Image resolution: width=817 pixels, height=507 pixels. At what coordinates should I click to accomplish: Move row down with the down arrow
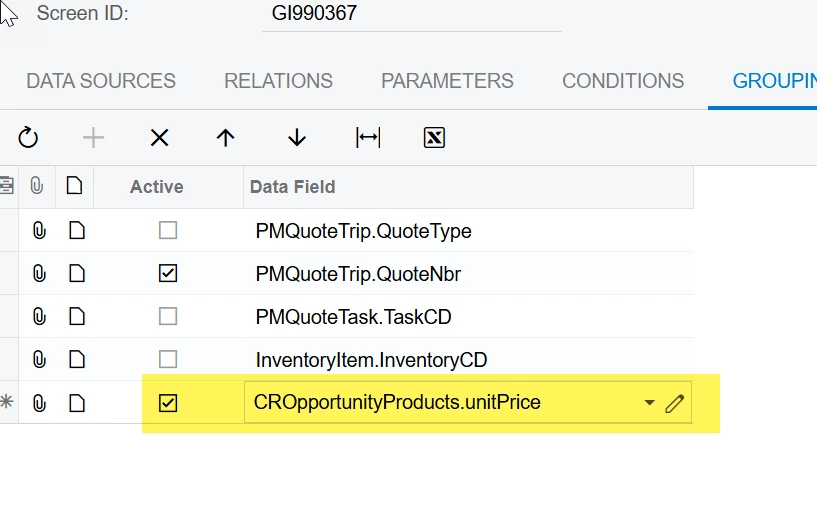click(296, 138)
